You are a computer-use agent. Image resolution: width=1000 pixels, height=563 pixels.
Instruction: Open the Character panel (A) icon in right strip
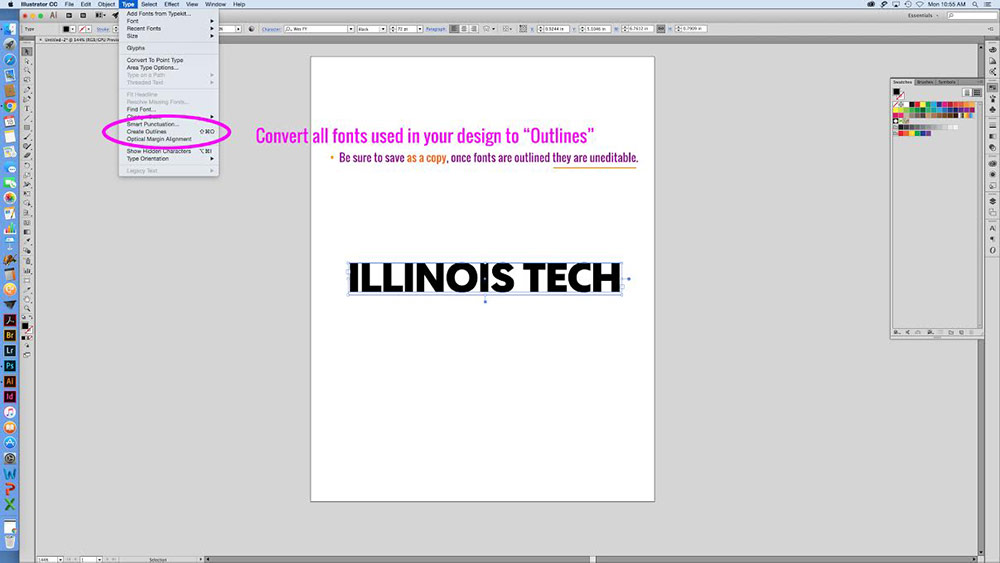click(992, 228)
